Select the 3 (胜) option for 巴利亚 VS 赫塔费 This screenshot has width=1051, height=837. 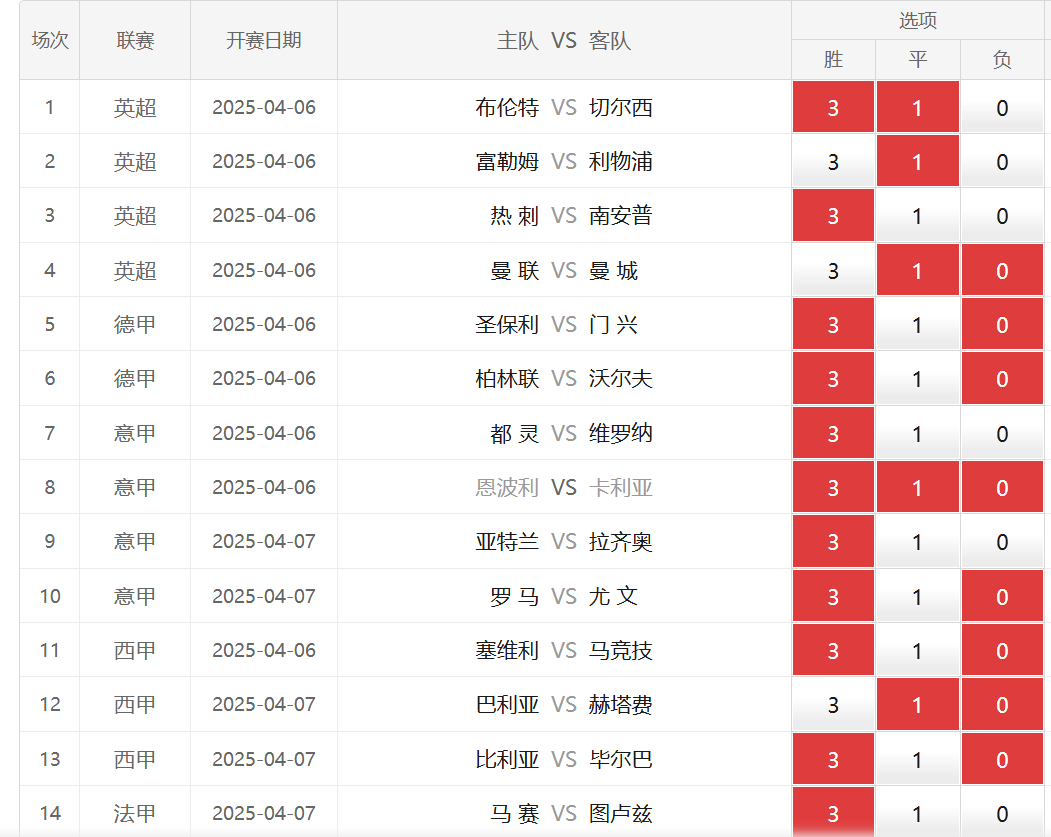tap(833, 704)
